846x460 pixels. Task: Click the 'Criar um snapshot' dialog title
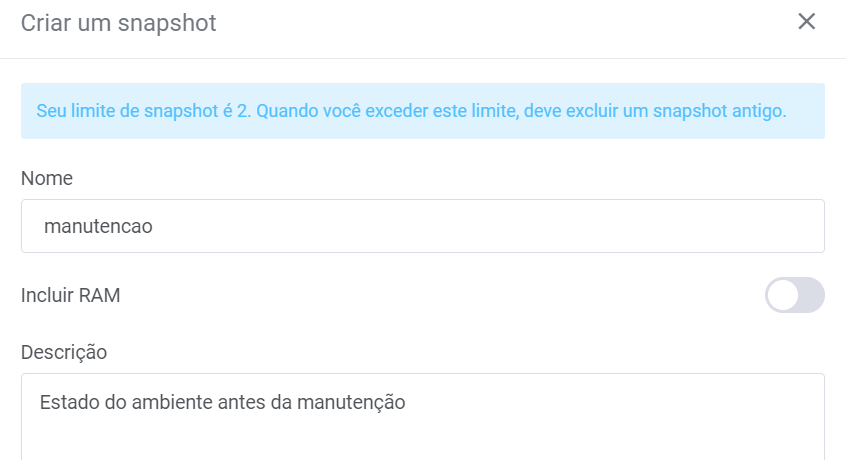[119, 22]
